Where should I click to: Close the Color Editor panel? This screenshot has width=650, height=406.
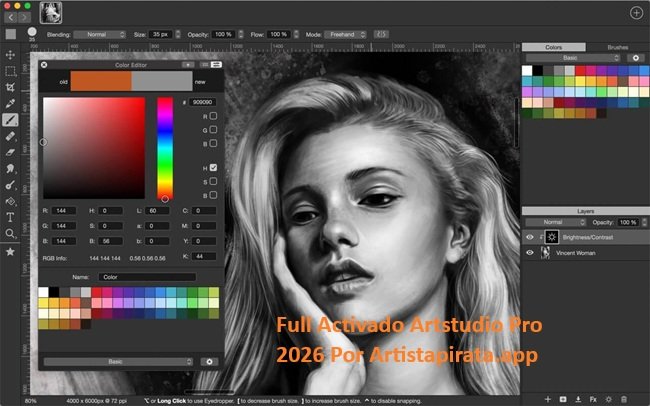coord(44,65)
